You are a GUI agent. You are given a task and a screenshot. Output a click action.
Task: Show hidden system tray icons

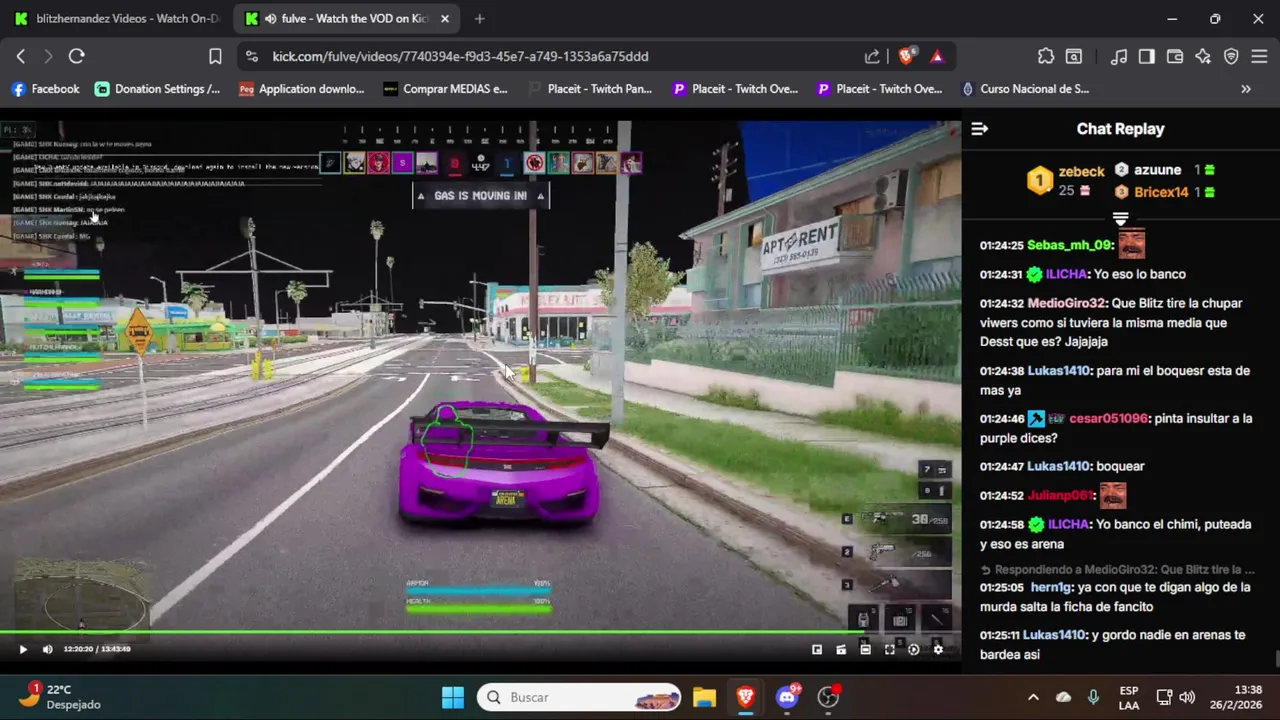[1033, 697]
